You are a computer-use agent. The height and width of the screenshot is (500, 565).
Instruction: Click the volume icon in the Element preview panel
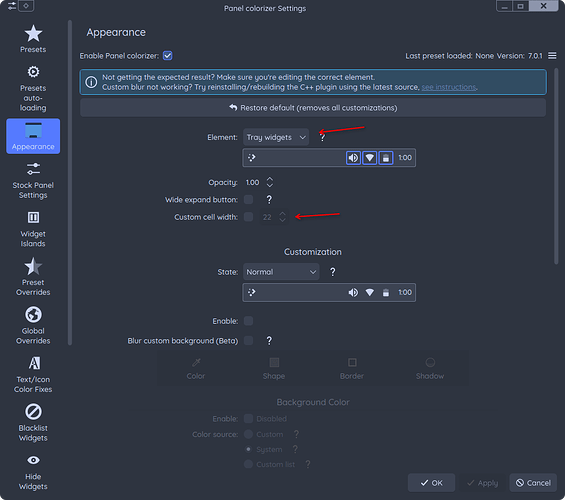(353, 158)
